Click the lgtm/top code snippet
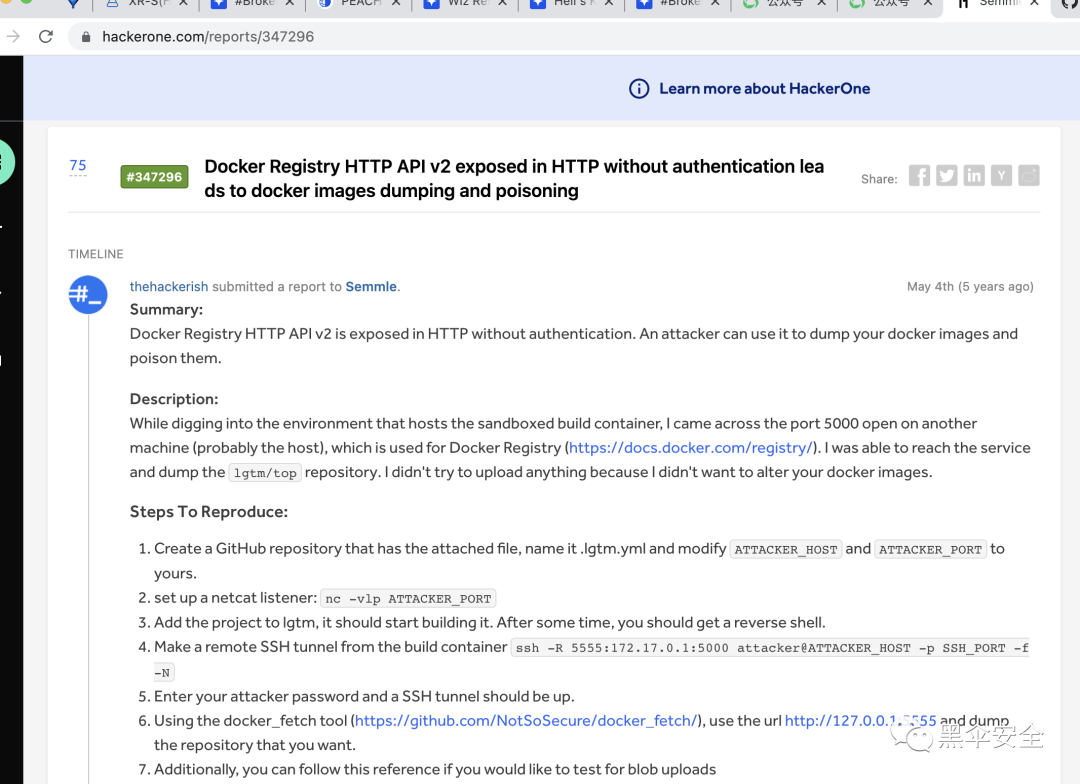The height and width of the screenshot is (784, 1080). click(x=265, y=473)
